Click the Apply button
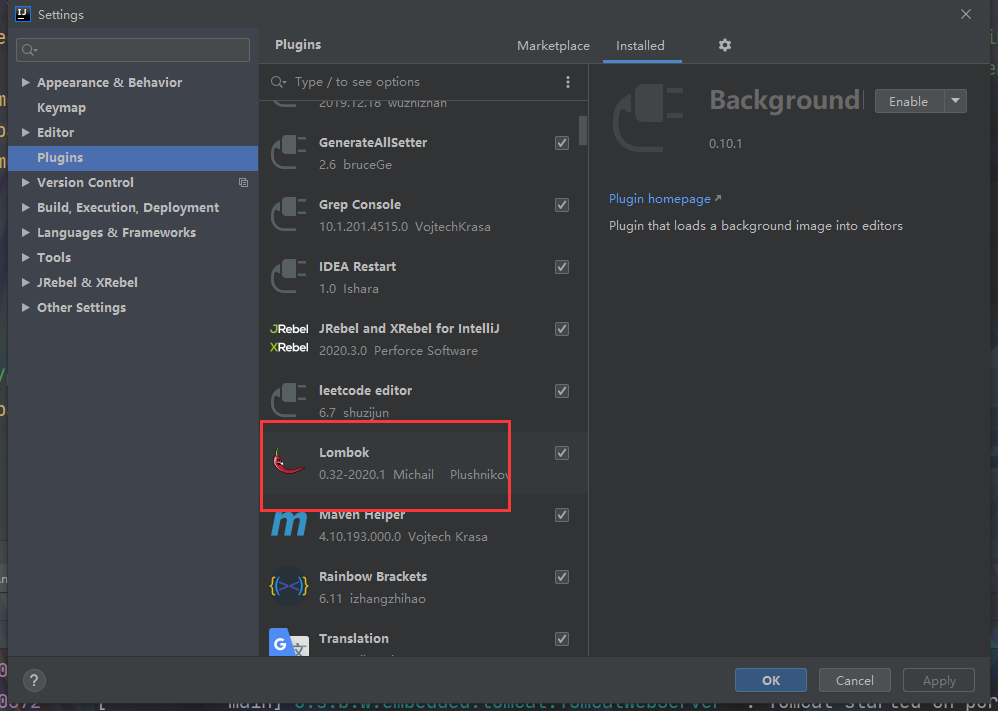 point(939,680)
